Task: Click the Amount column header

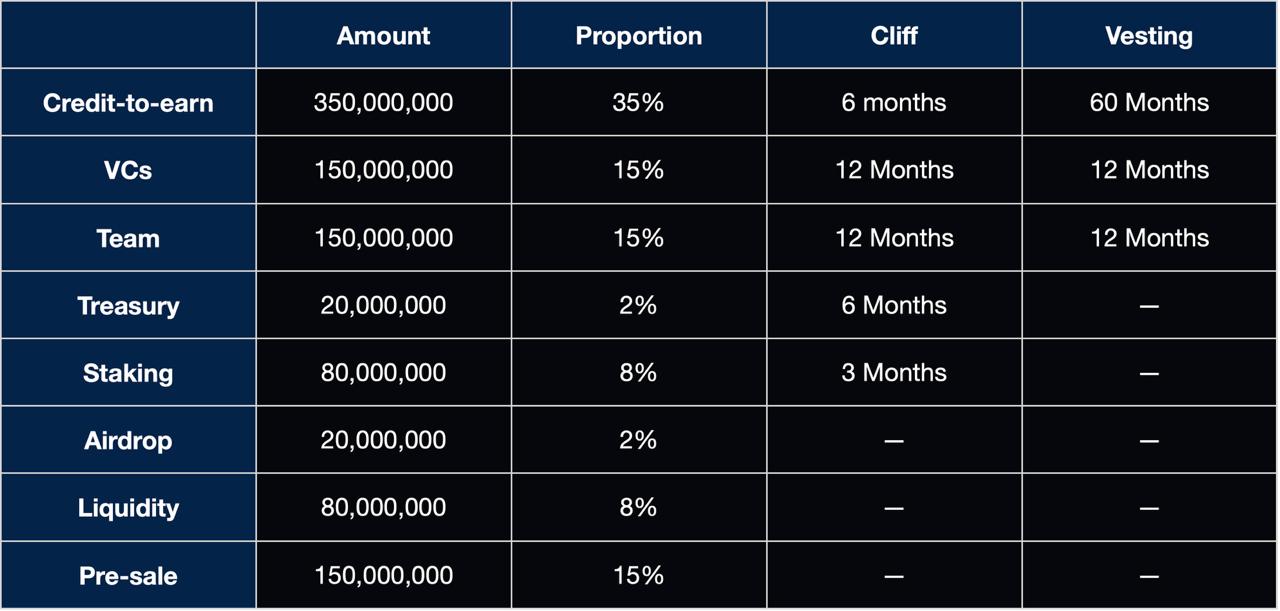Action: click(383, 36)
